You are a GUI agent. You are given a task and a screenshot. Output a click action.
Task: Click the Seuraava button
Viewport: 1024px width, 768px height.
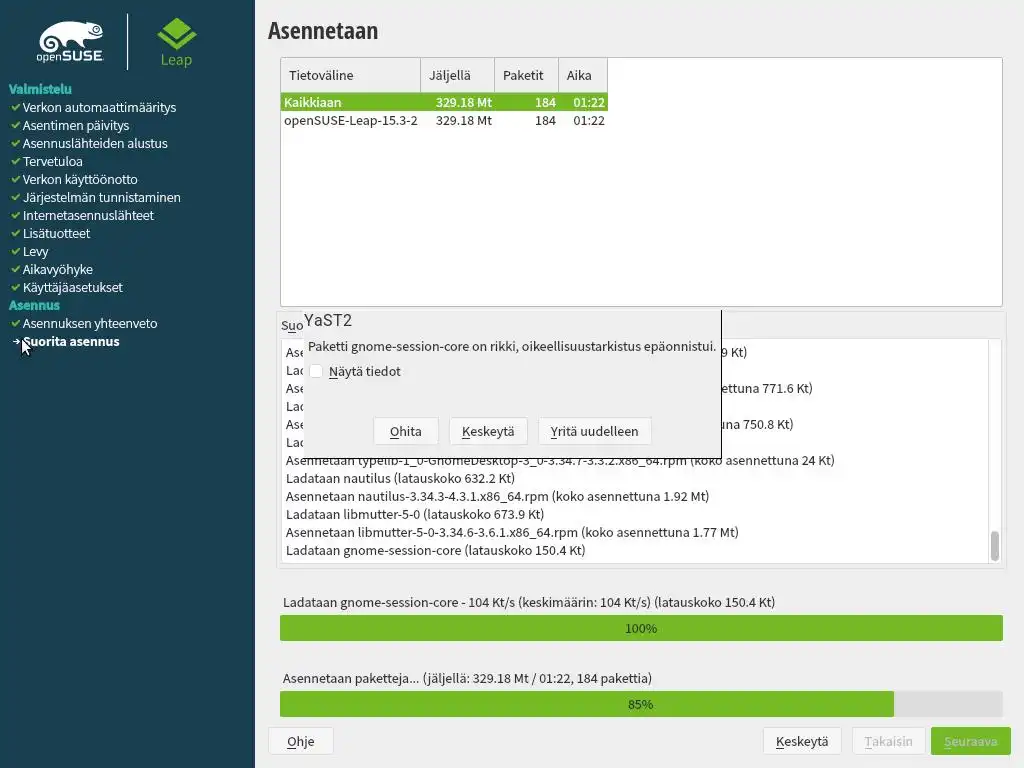[x=970, y=741]
